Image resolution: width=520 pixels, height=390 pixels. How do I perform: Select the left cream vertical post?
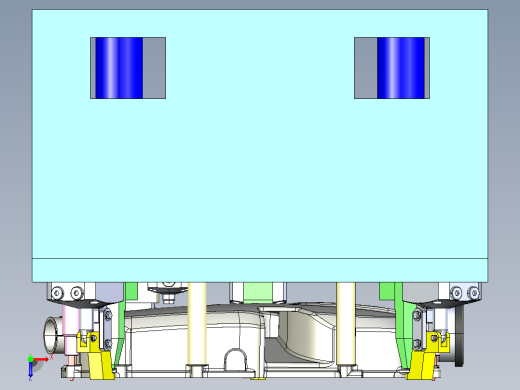pyautogui.click(x=197, y=324)
